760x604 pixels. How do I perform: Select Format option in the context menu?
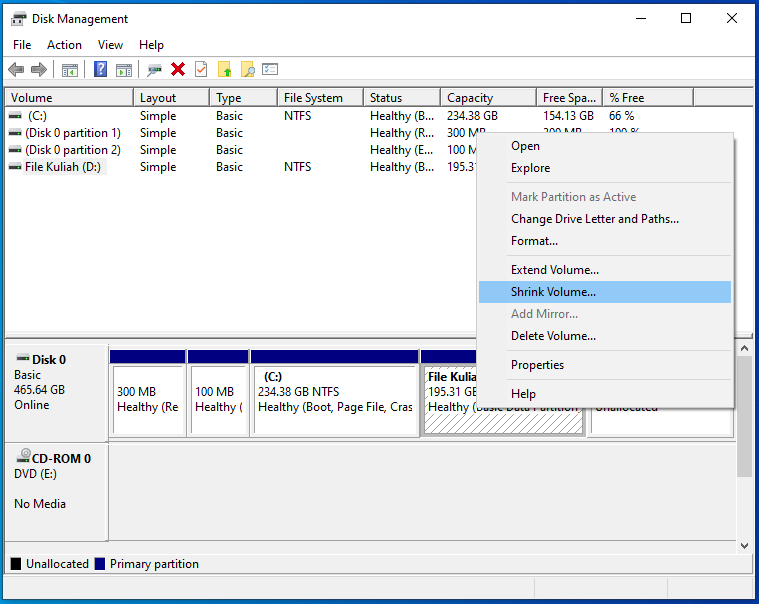[534, 241]
